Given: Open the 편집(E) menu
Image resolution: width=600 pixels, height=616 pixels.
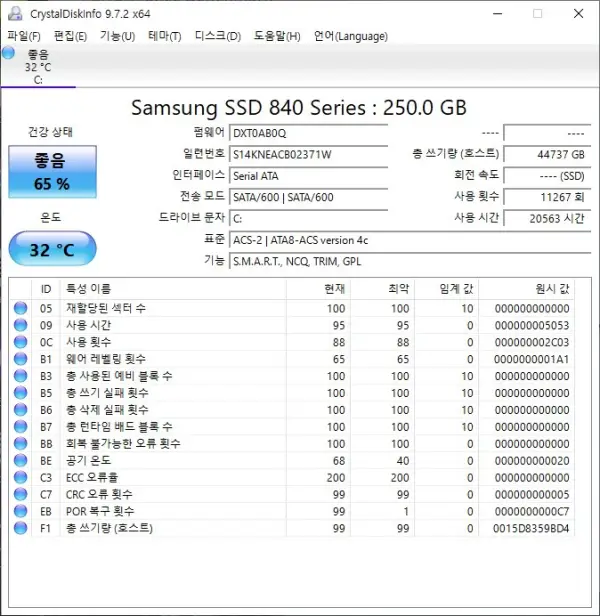Looking at the screenshot, I should click(70, 36).
